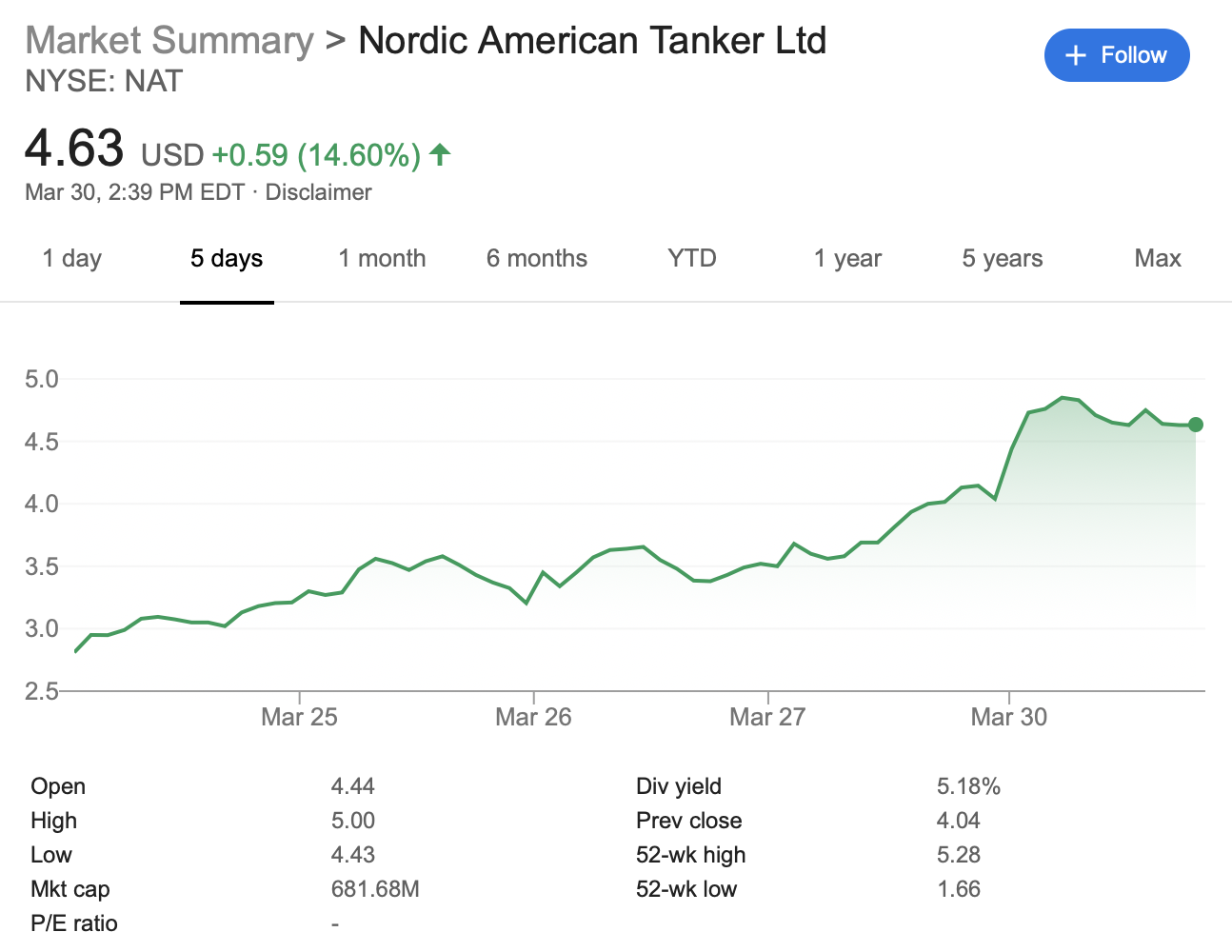
Task: Click the Nordic American Tanker Ltd title
Action: pos(592,41)
